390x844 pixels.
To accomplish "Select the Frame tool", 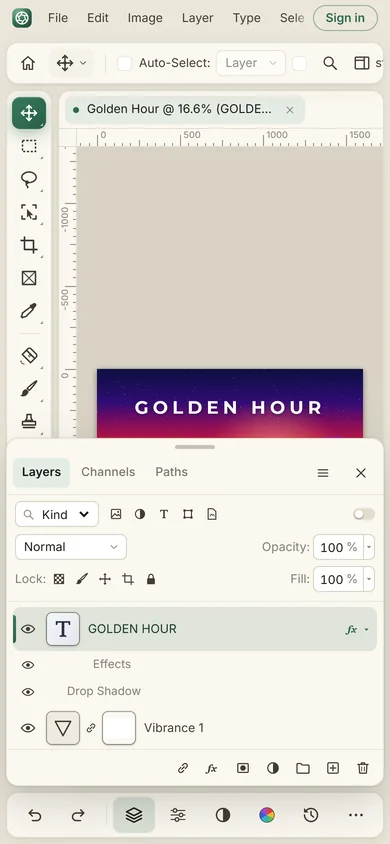I will (29, 278).
